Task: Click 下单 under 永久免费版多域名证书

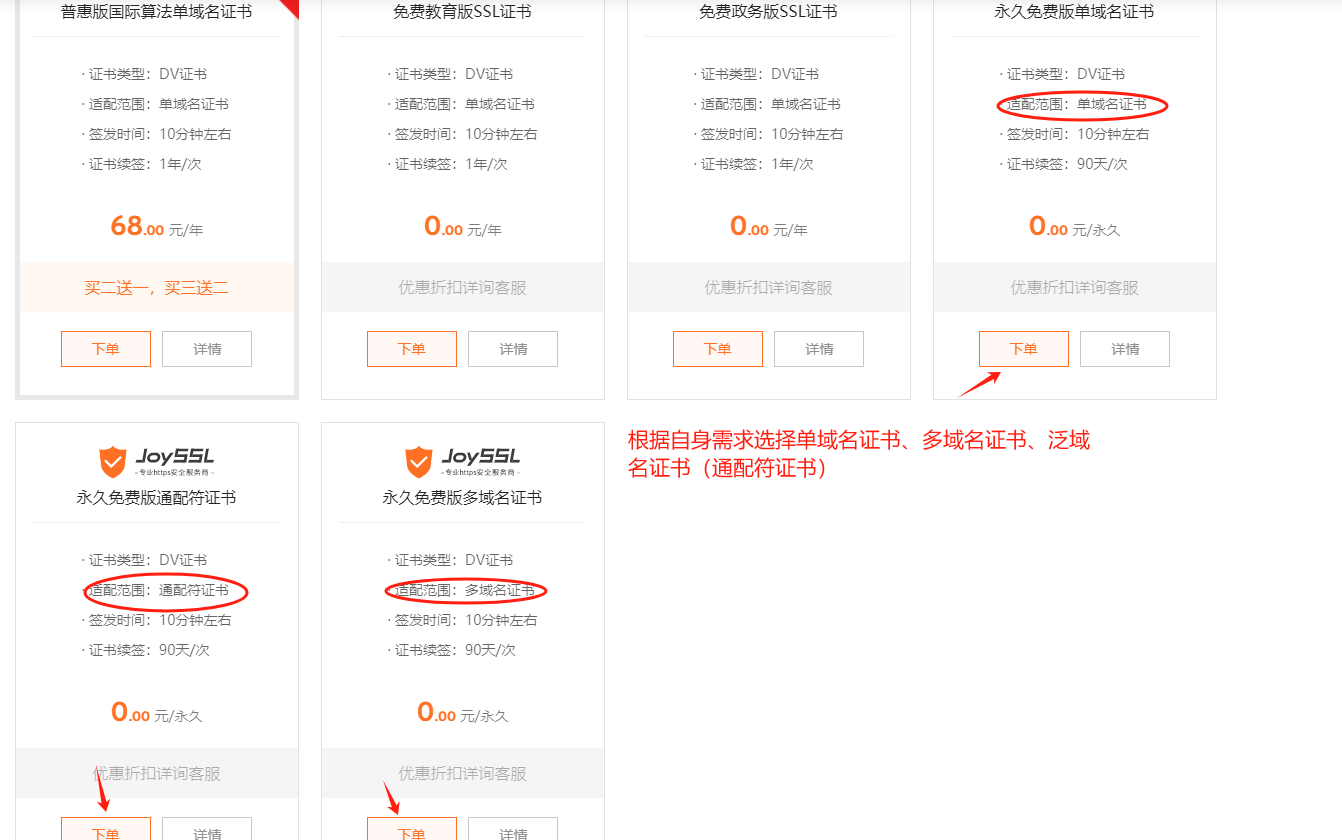Action: pyautogui.click(x=412, y=829)
